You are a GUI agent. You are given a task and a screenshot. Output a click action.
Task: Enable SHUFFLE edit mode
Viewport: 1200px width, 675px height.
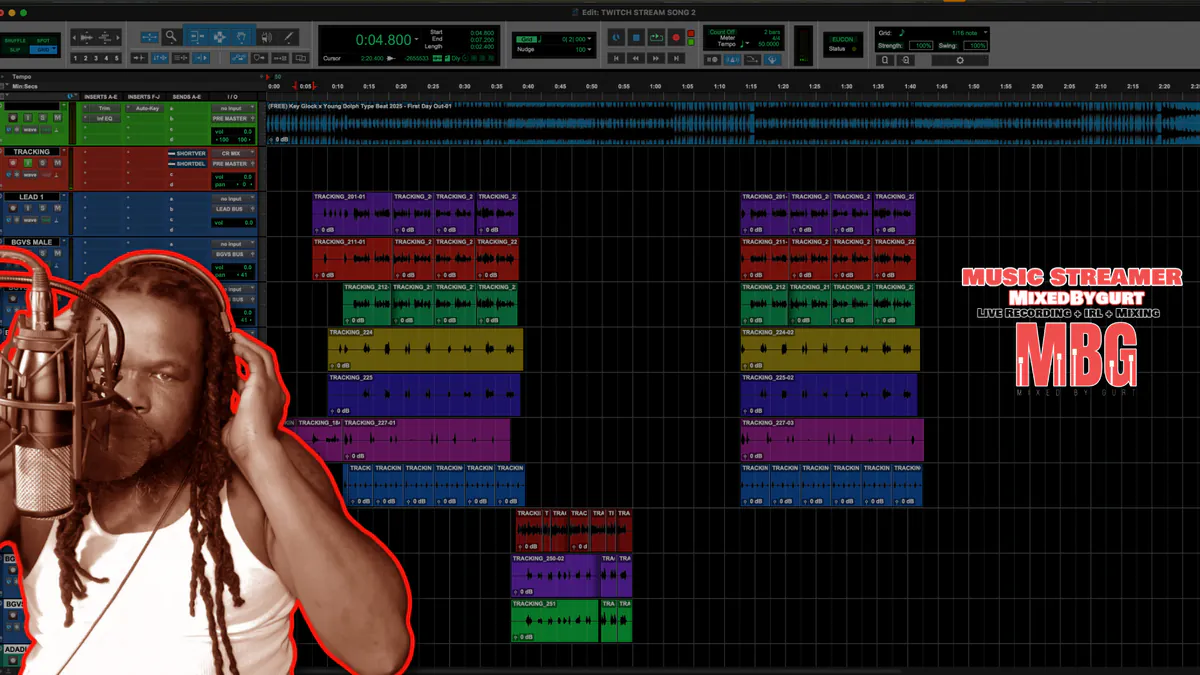15,41
